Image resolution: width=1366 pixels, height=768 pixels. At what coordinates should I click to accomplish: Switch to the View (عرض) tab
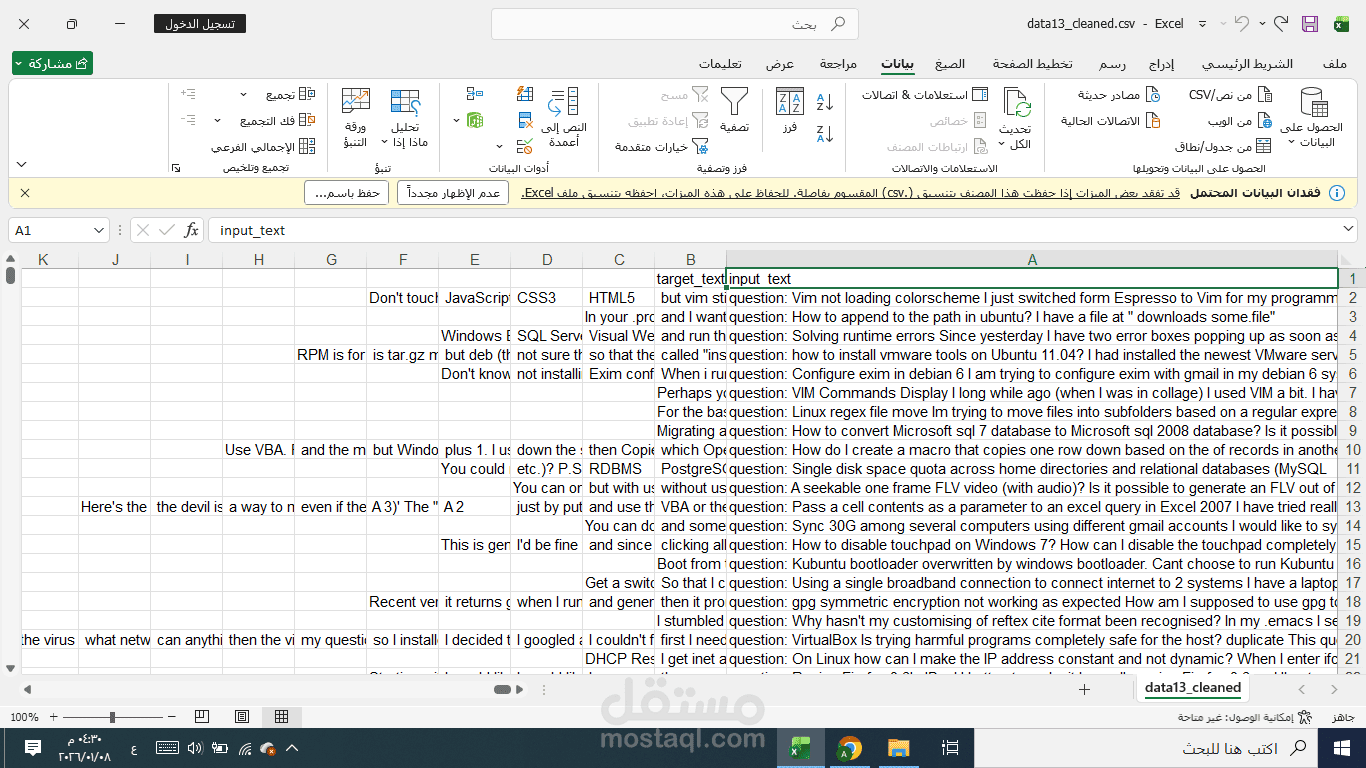[780, 64]
